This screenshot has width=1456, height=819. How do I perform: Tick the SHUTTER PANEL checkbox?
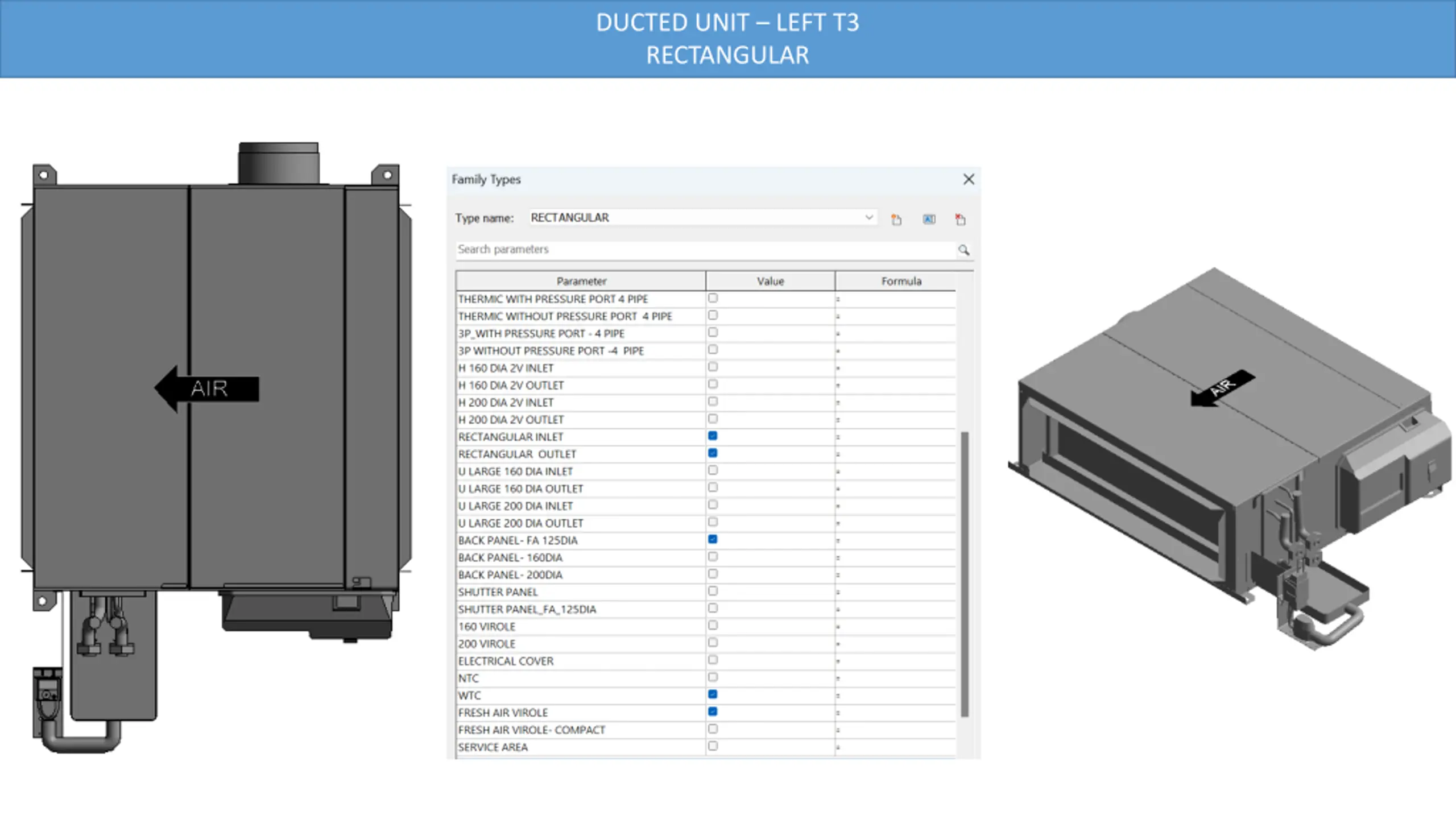[x=713, y=591]
